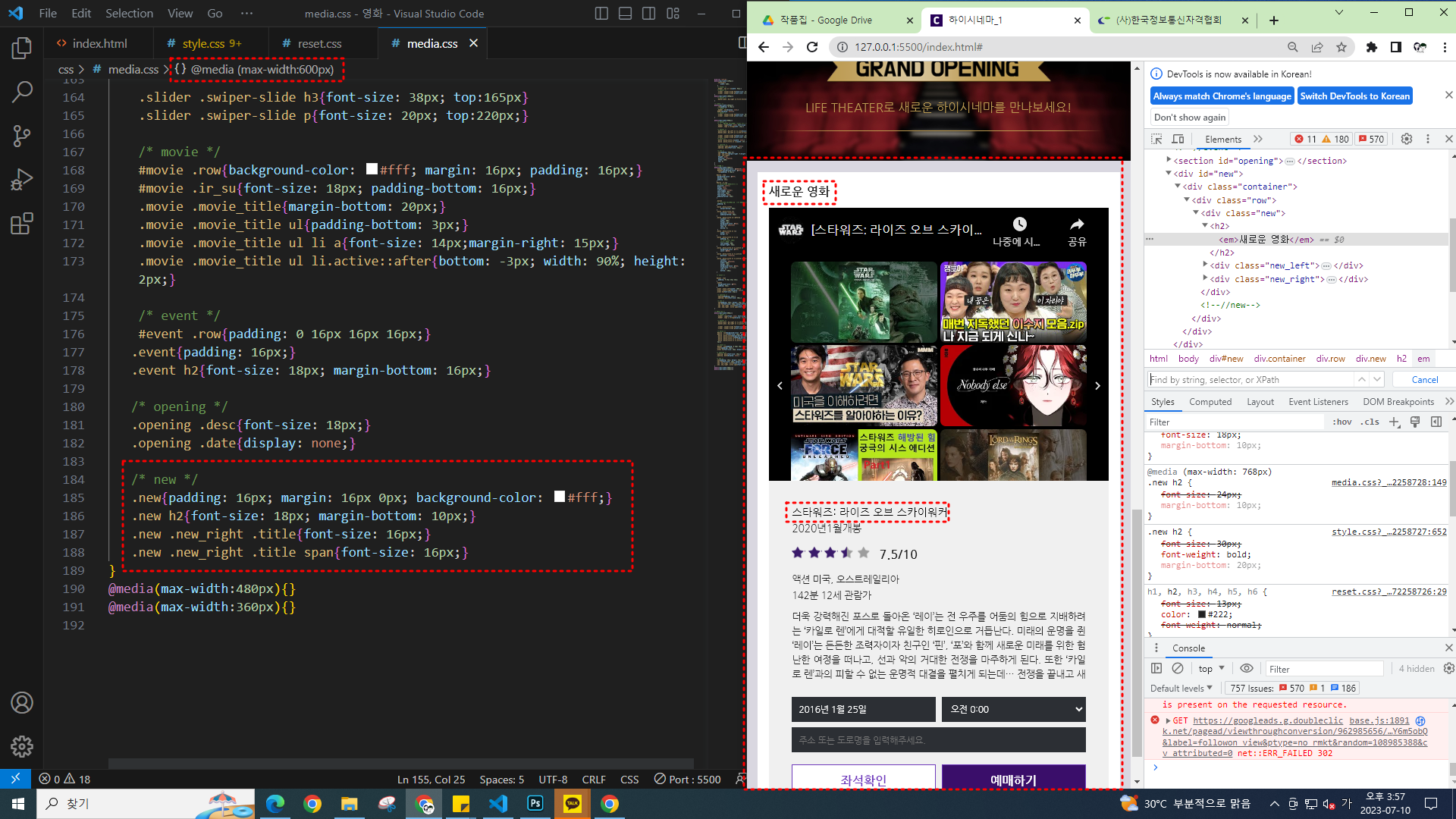Expand the new_left div node
The height and width of the screenshot is (819, 1456).
1205,265
